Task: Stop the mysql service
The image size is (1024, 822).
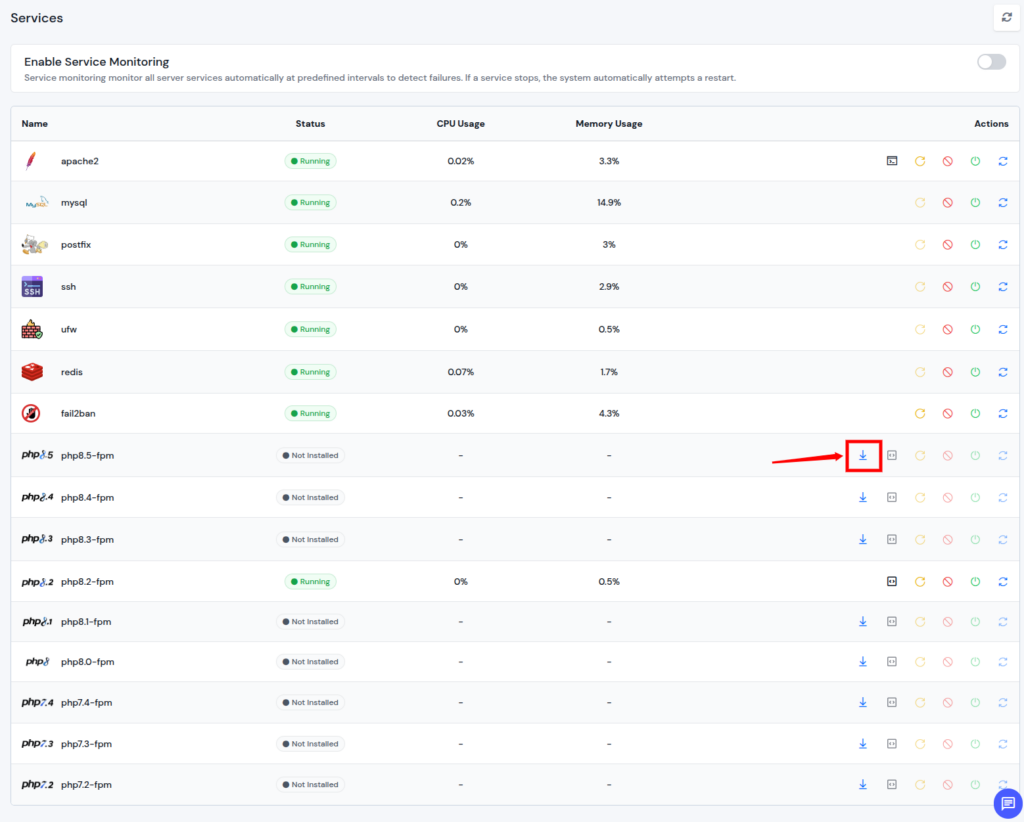Action: 947,202
